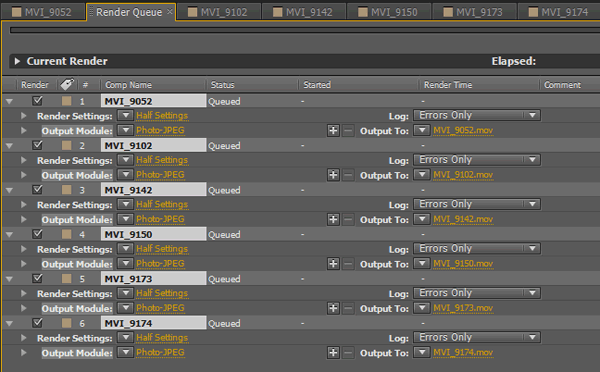The image size is (600, 372).
Task: Expand Render Settings details for MVI_9102
Action: (x=24, y=160)
